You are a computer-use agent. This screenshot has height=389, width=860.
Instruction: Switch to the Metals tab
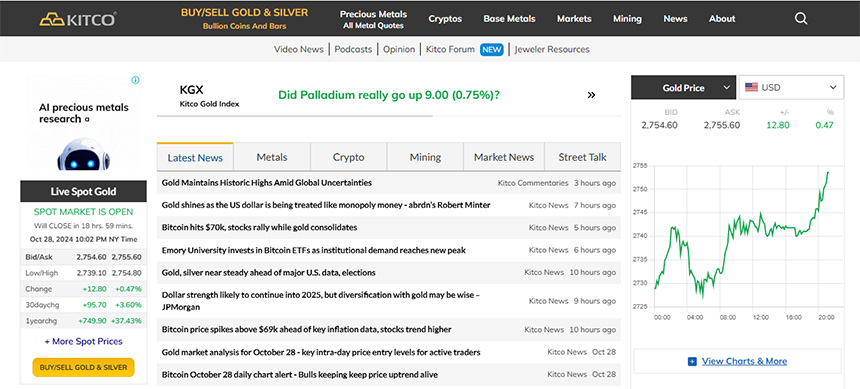[x=272, y=157]
